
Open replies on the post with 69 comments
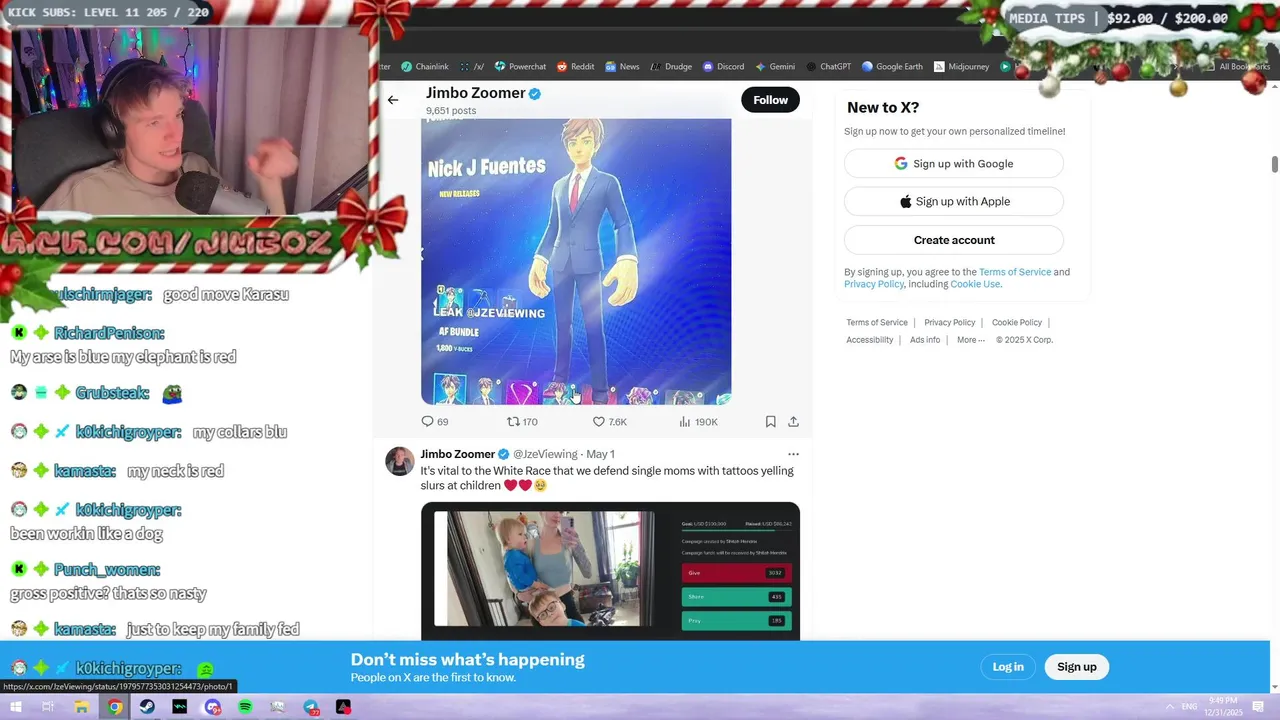click(435, 422)
